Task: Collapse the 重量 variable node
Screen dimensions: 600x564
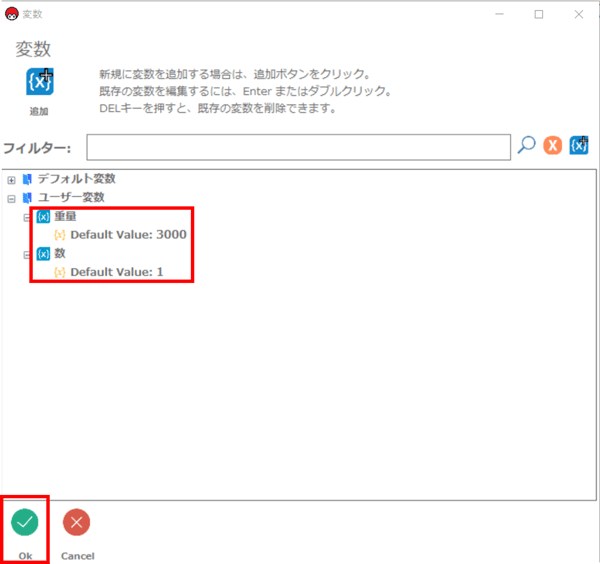Action: 26,217
